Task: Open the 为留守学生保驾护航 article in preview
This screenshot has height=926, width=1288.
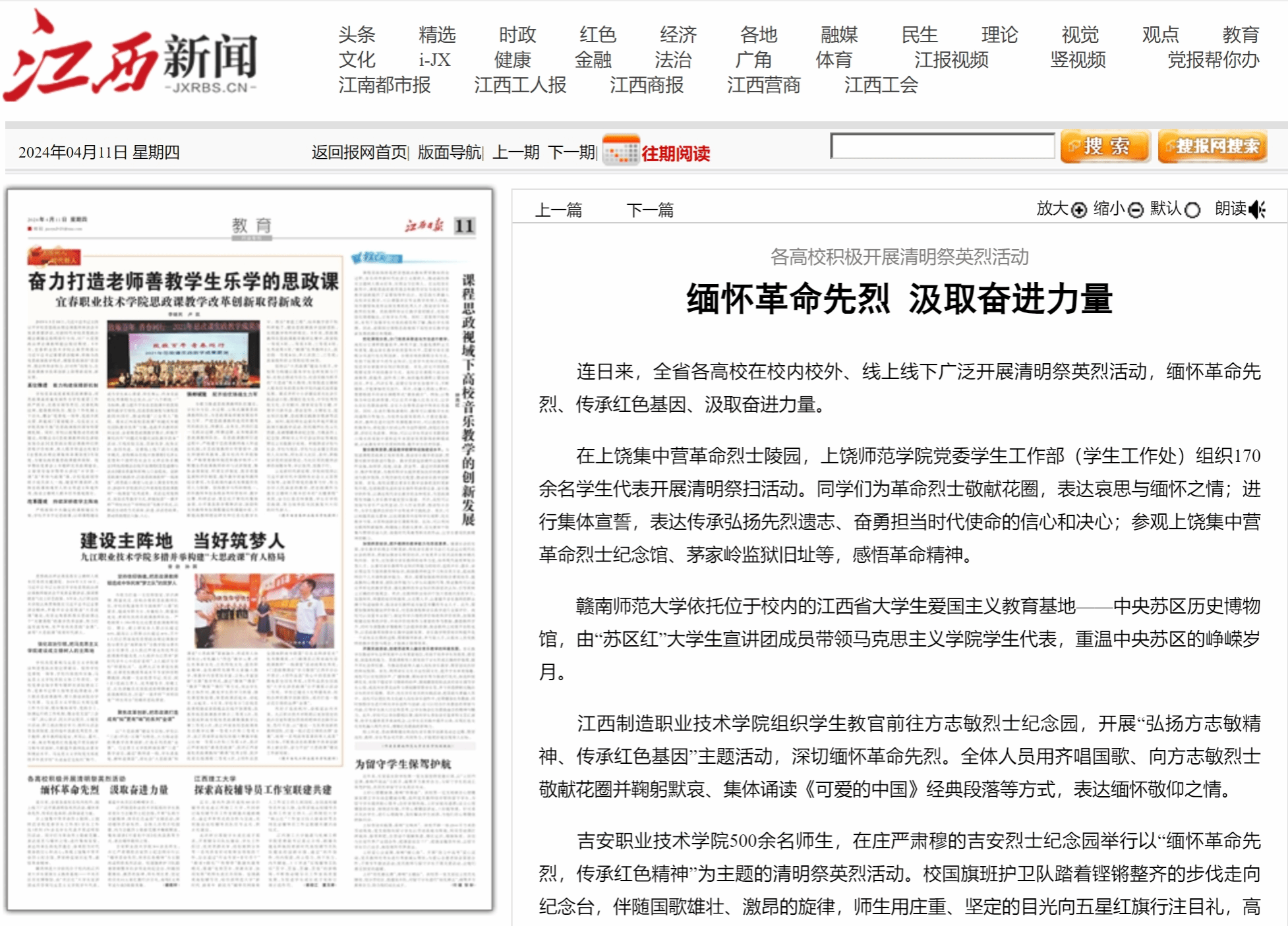Action: (403, 764)
